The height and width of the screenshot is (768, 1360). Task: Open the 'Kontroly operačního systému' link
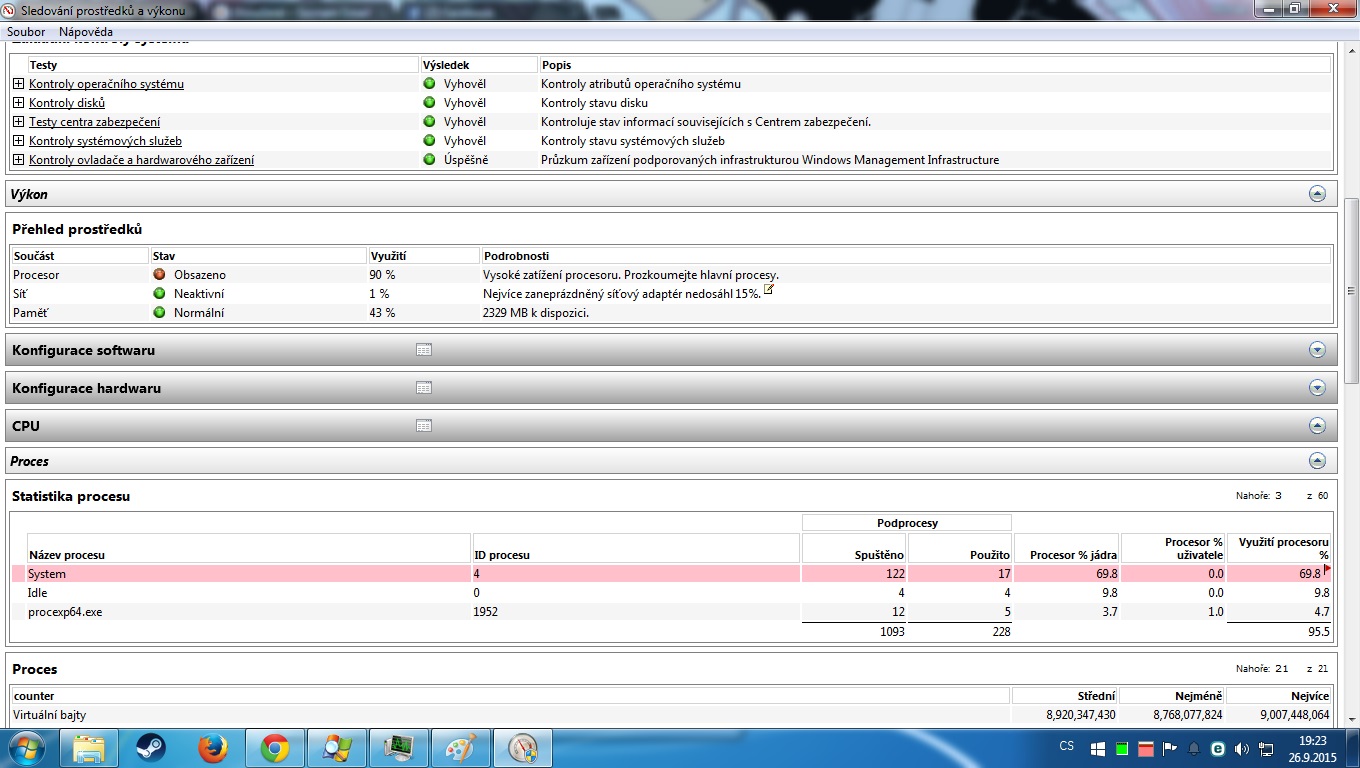click(x=106, y=84)
